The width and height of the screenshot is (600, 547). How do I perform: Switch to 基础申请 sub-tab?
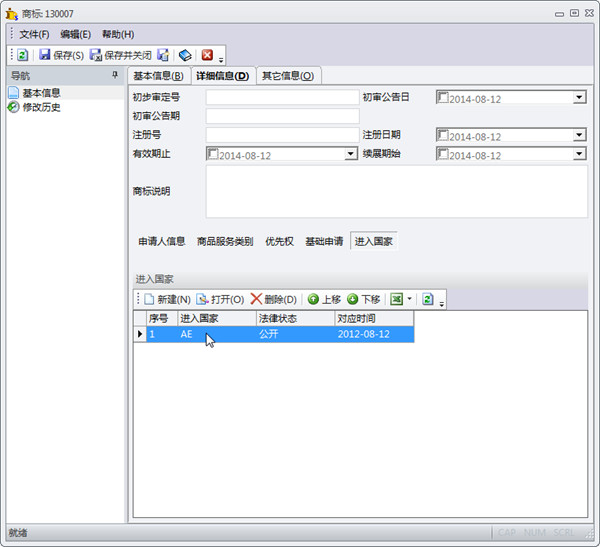coord(324,241)
